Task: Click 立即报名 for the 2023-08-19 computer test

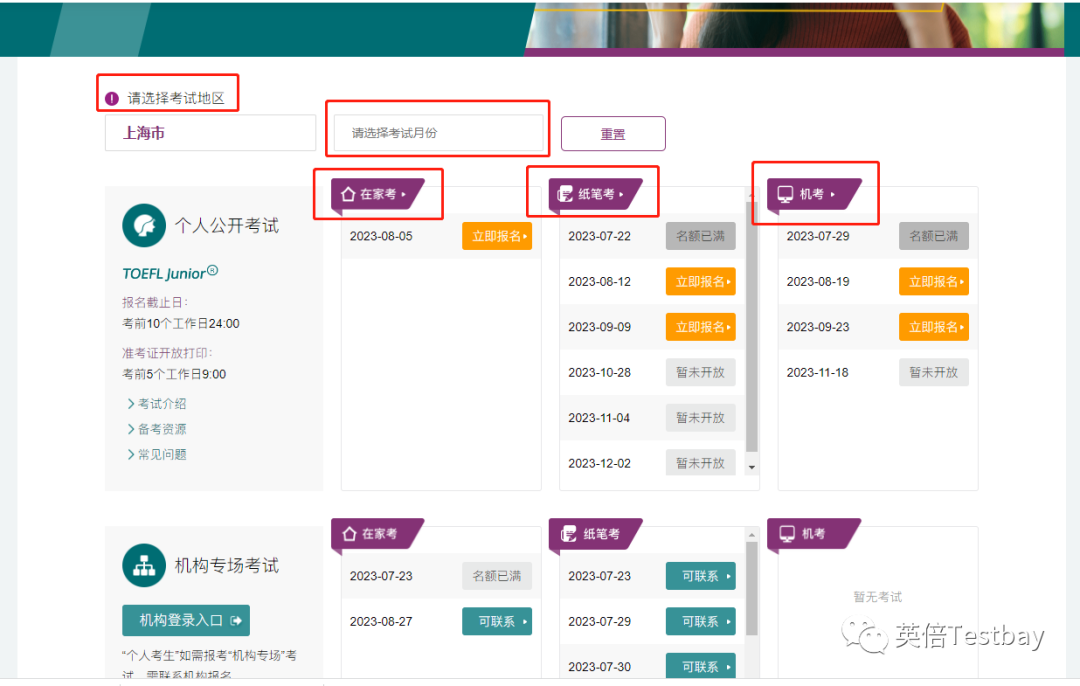Action: point(934,282)
